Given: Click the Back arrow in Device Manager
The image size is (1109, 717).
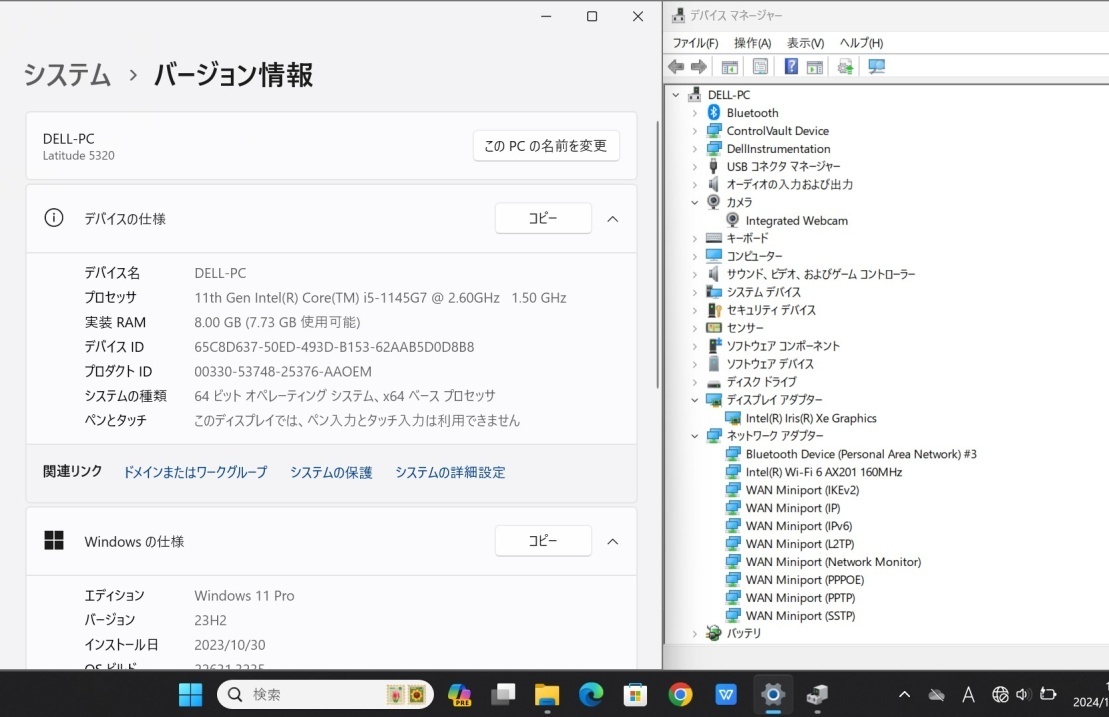Looking at the screenshot, I should coord(676,66).
